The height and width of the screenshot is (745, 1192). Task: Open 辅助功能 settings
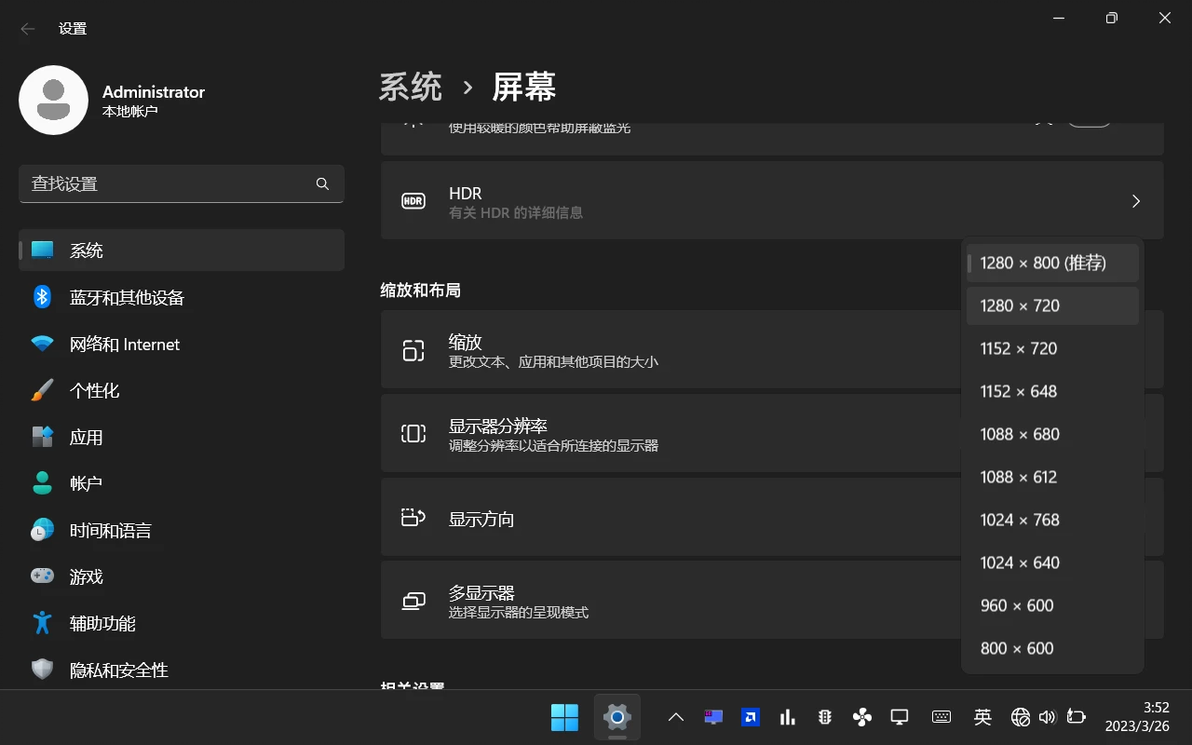pos(181,623)
